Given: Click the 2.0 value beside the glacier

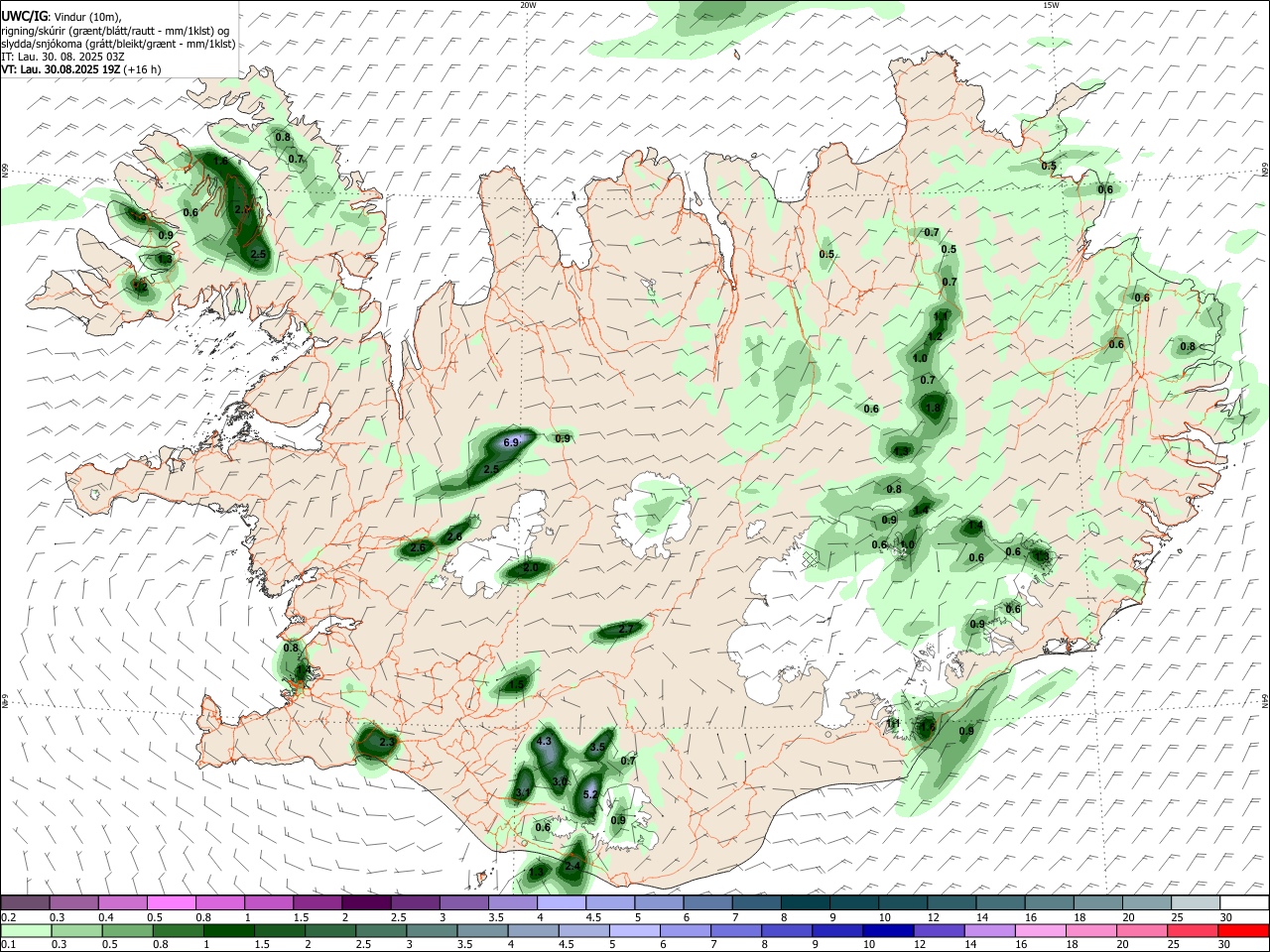Looking at the screenshot, I should point(531,568).
